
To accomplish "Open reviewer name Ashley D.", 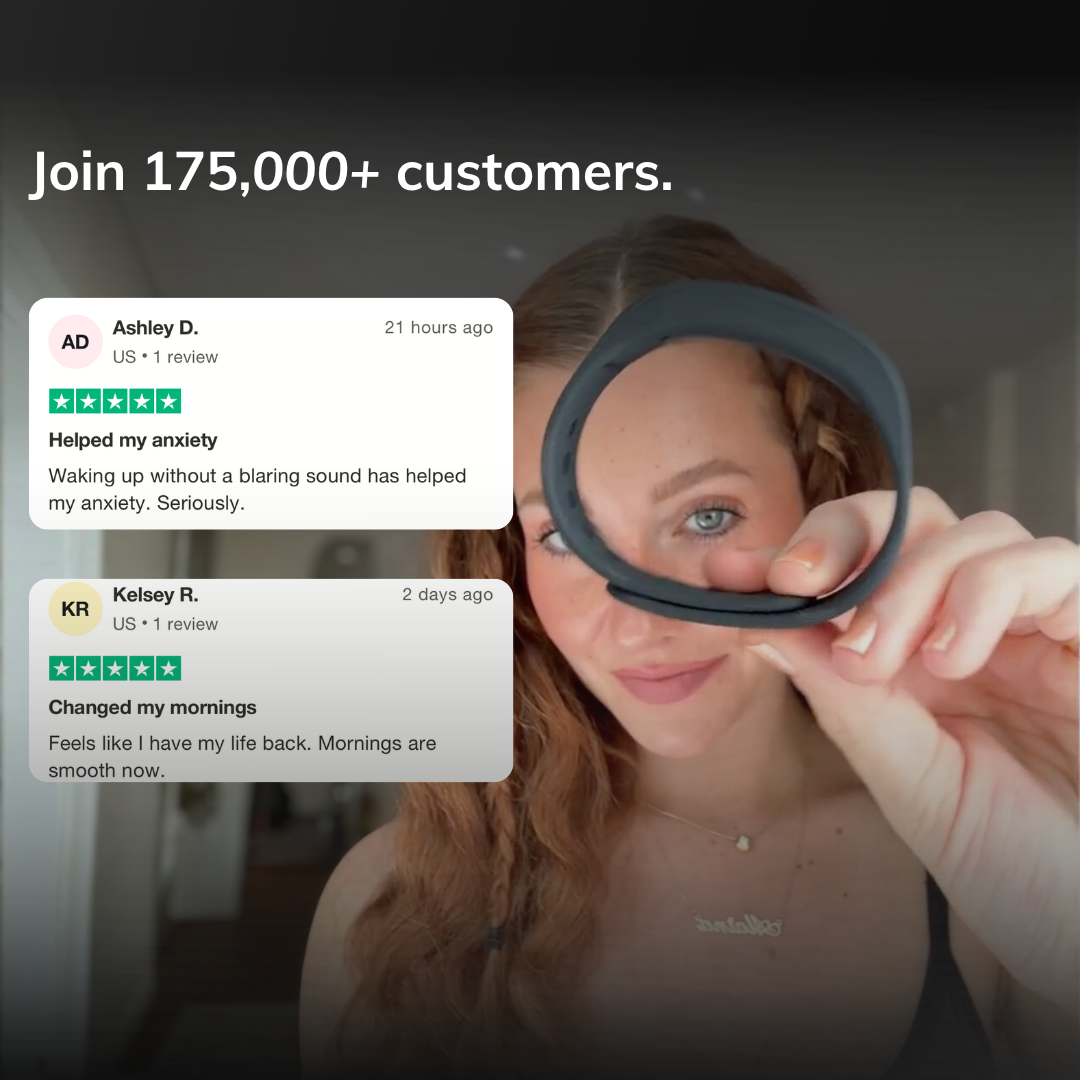I will (156, 328).
